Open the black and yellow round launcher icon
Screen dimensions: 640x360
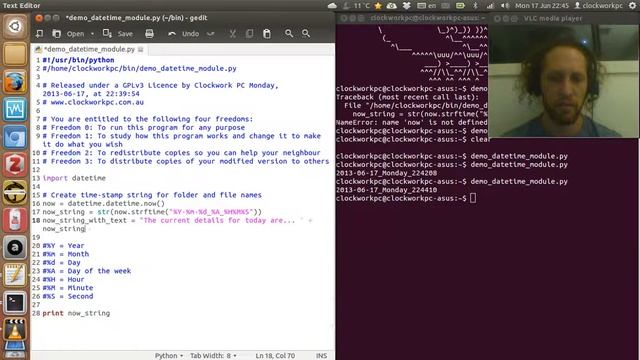click(x=15, y=192)
